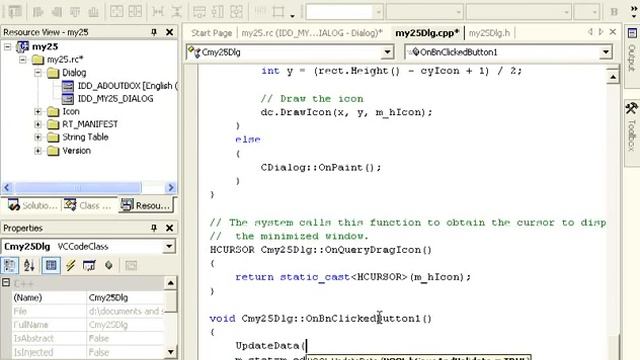Click the pin icon of Resource View panel

click(x=154, y=32)
